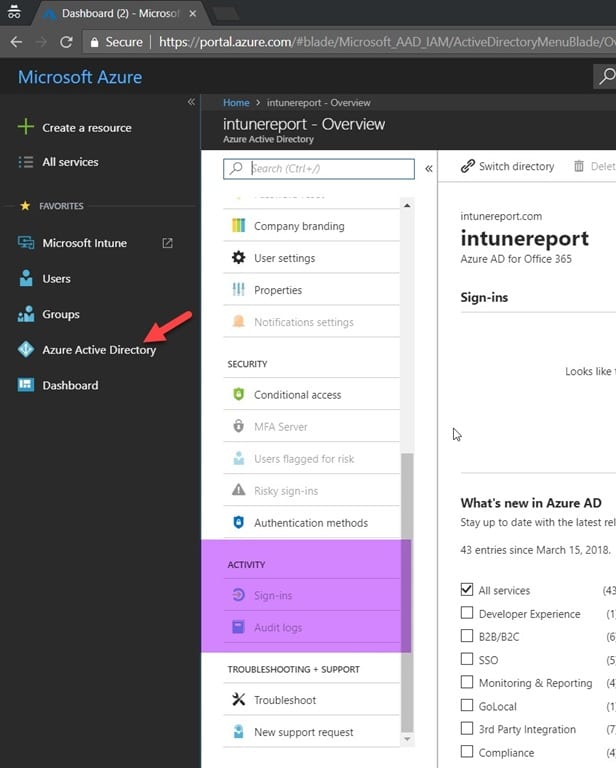
Task: Click the Dashboard icon in favorites
Action: pyautogui.click(x=26, y=385)
